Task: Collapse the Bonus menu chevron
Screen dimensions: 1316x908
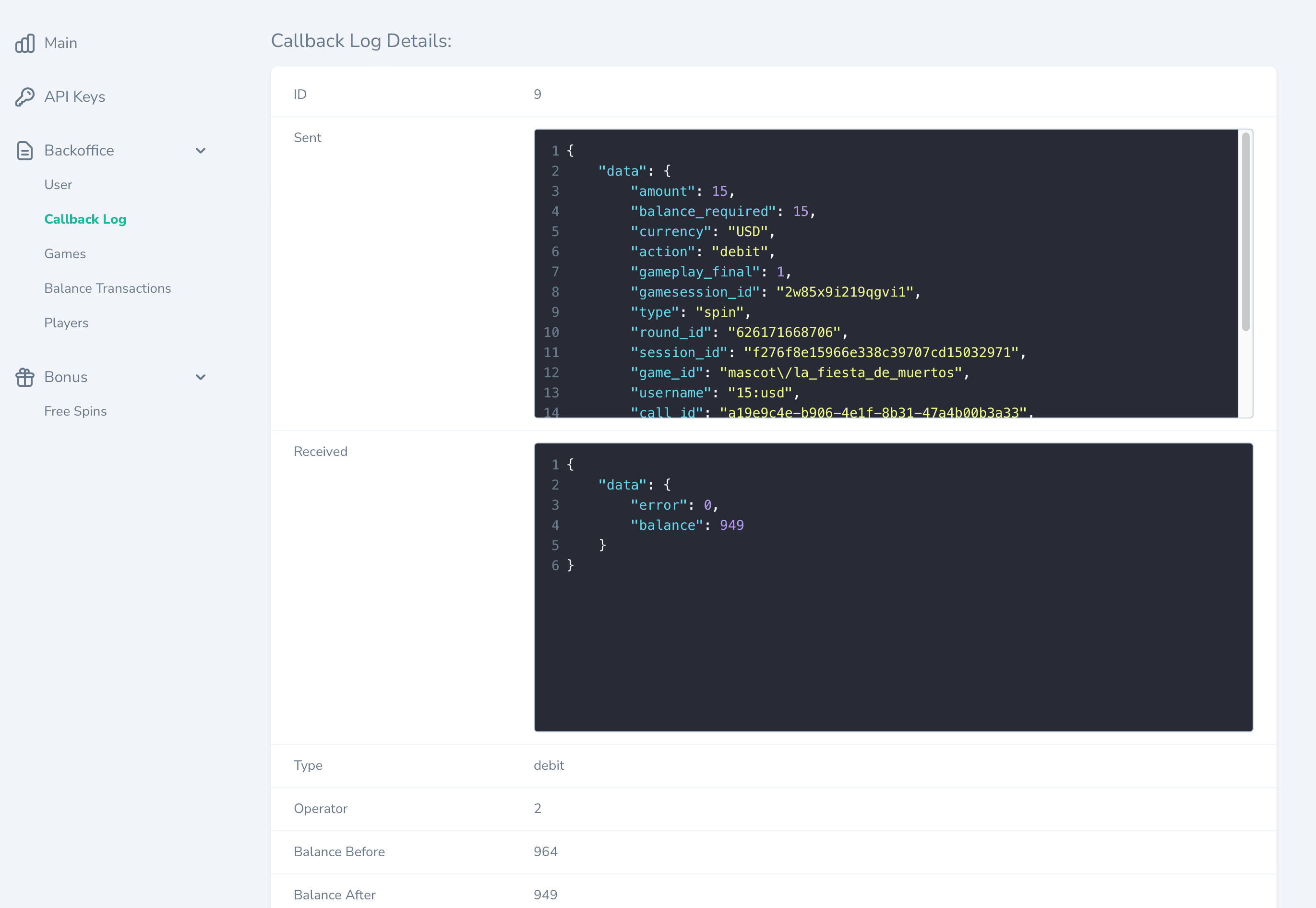Action: tap(200, 377)
